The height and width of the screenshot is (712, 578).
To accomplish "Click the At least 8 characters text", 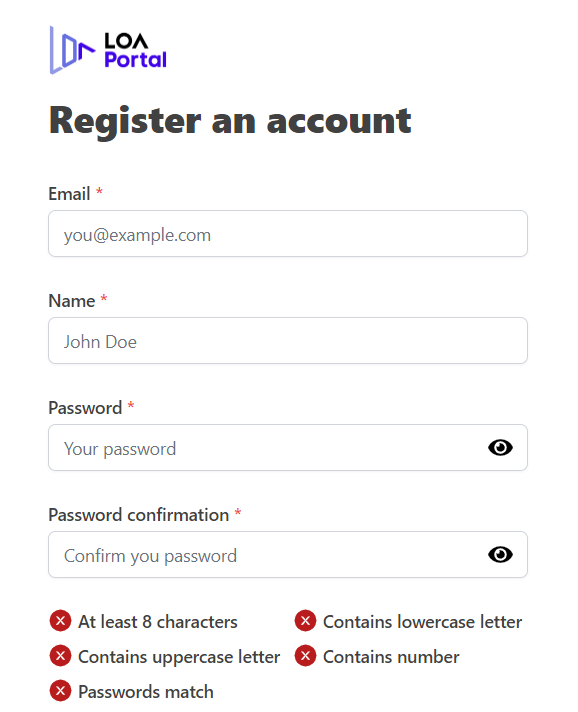I will (x=158, y=622).
